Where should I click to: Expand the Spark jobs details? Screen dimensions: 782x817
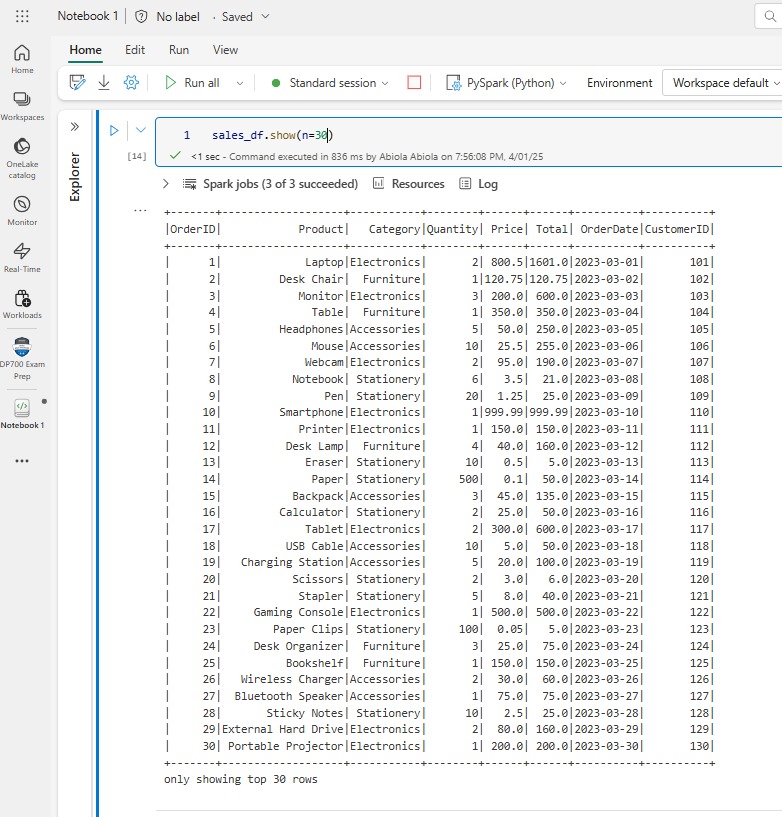coord(166,184)
